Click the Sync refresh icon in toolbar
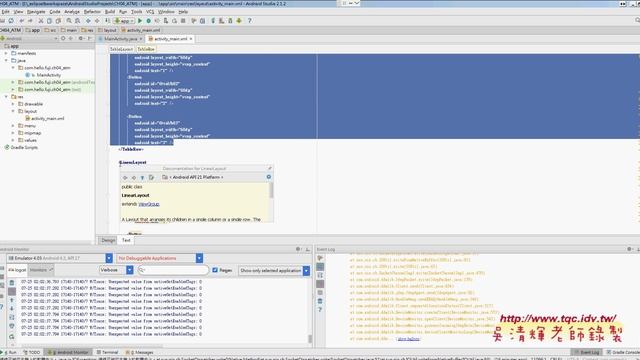The image size is (640, 360). (11, 20)
